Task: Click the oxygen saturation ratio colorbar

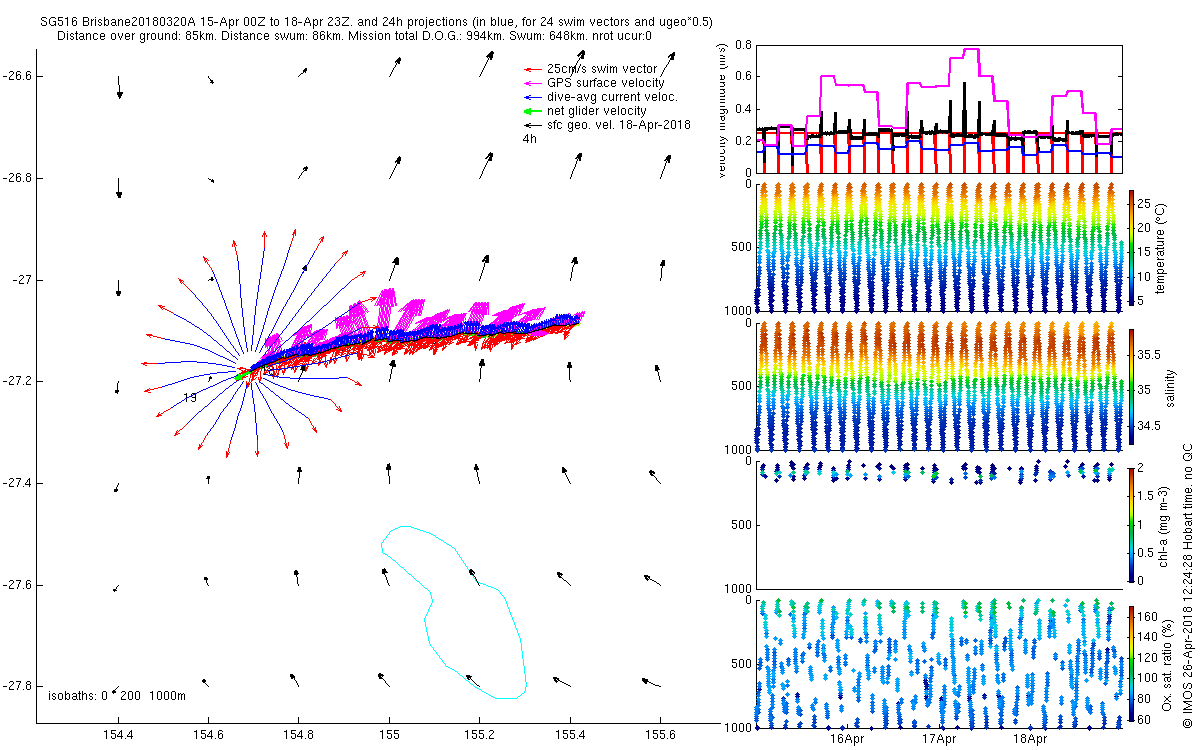Action: 1132,662
